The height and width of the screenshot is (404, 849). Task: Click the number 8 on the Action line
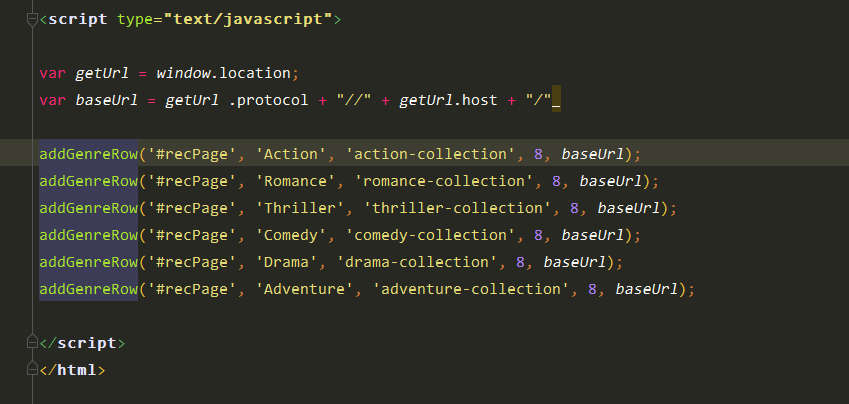pos(538,154)
